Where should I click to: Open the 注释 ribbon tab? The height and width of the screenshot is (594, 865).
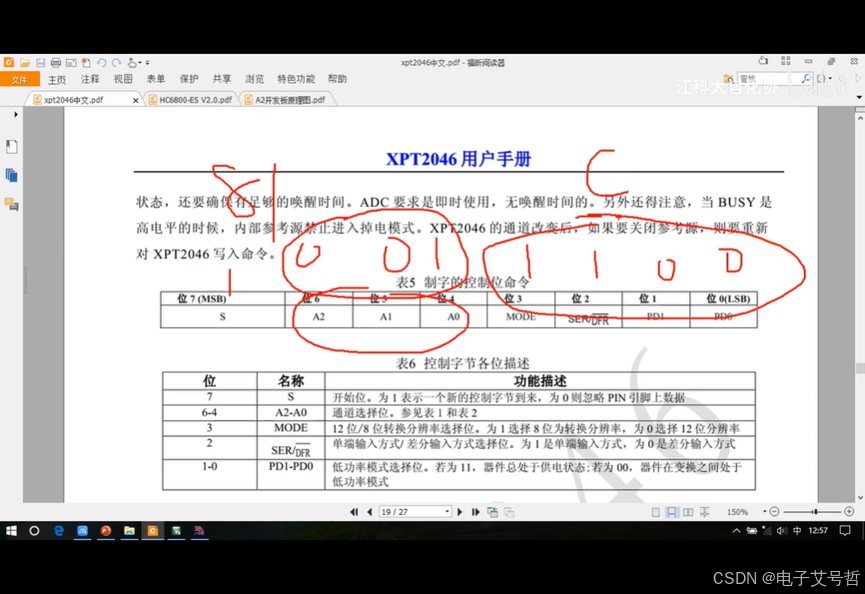click(x=90, y=79)
